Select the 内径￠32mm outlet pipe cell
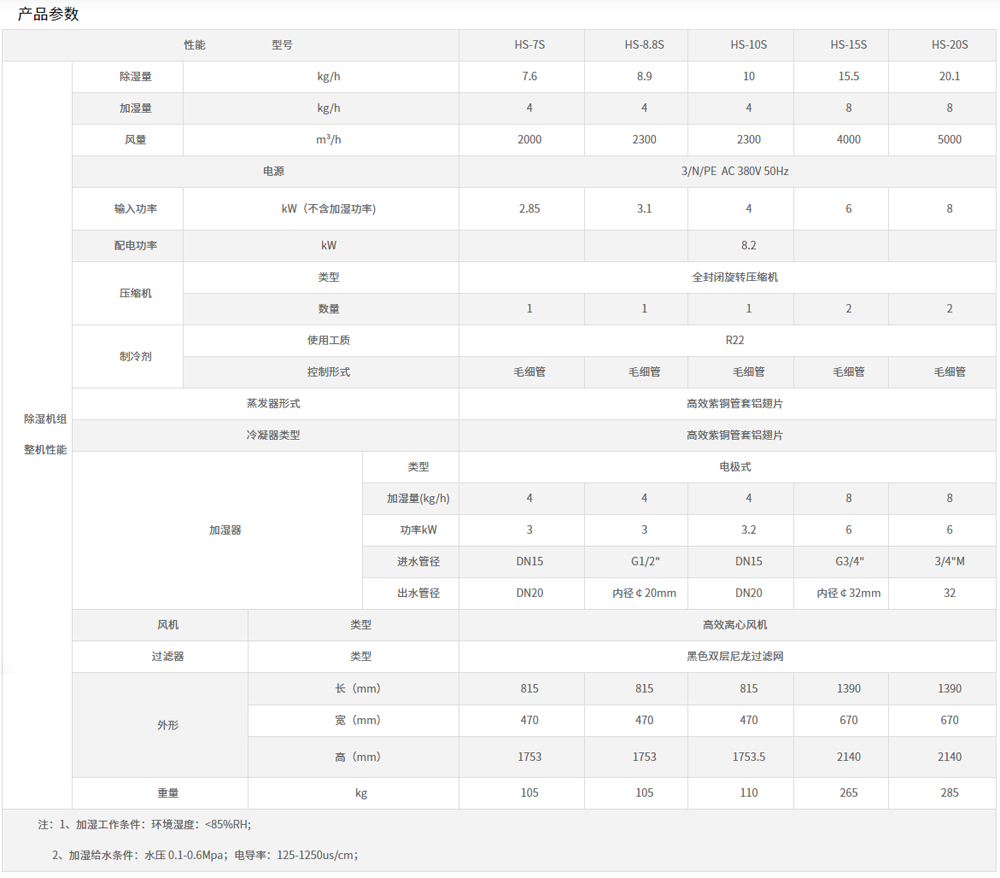The height and width of the screenshot is (878, 1000). point(848,593)
